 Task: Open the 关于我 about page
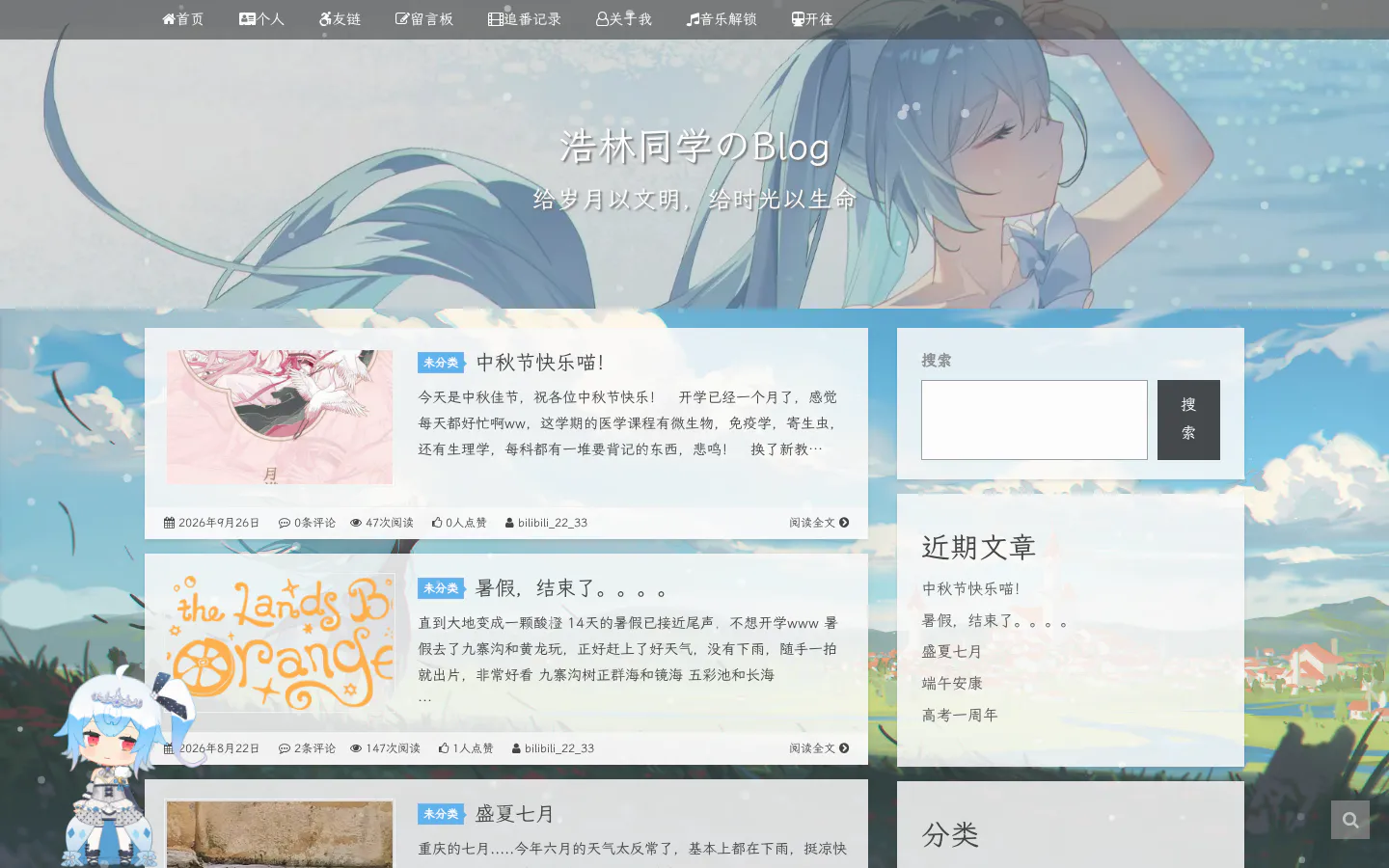coord(624,19)
